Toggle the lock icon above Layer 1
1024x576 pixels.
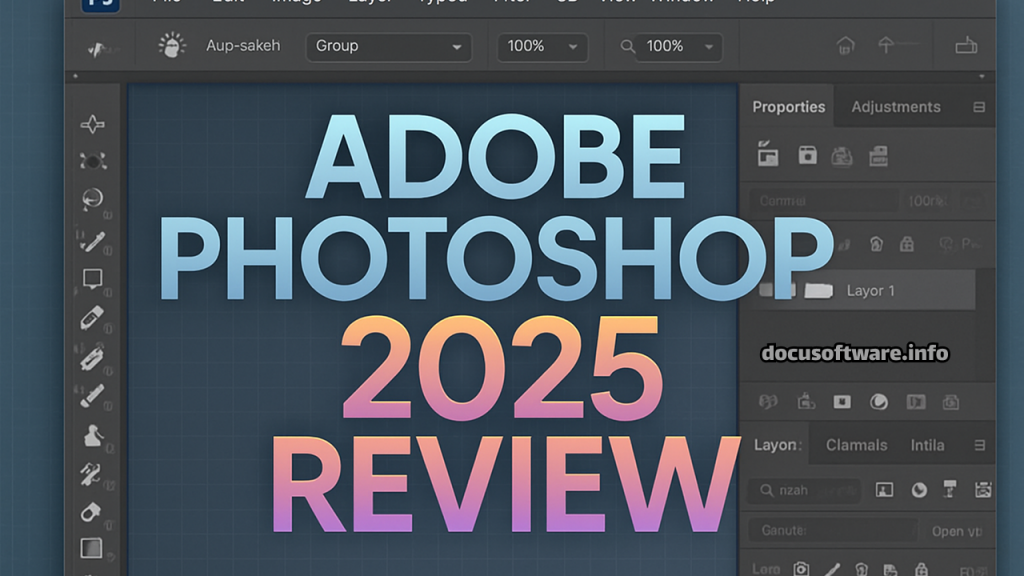coord(907,244)
